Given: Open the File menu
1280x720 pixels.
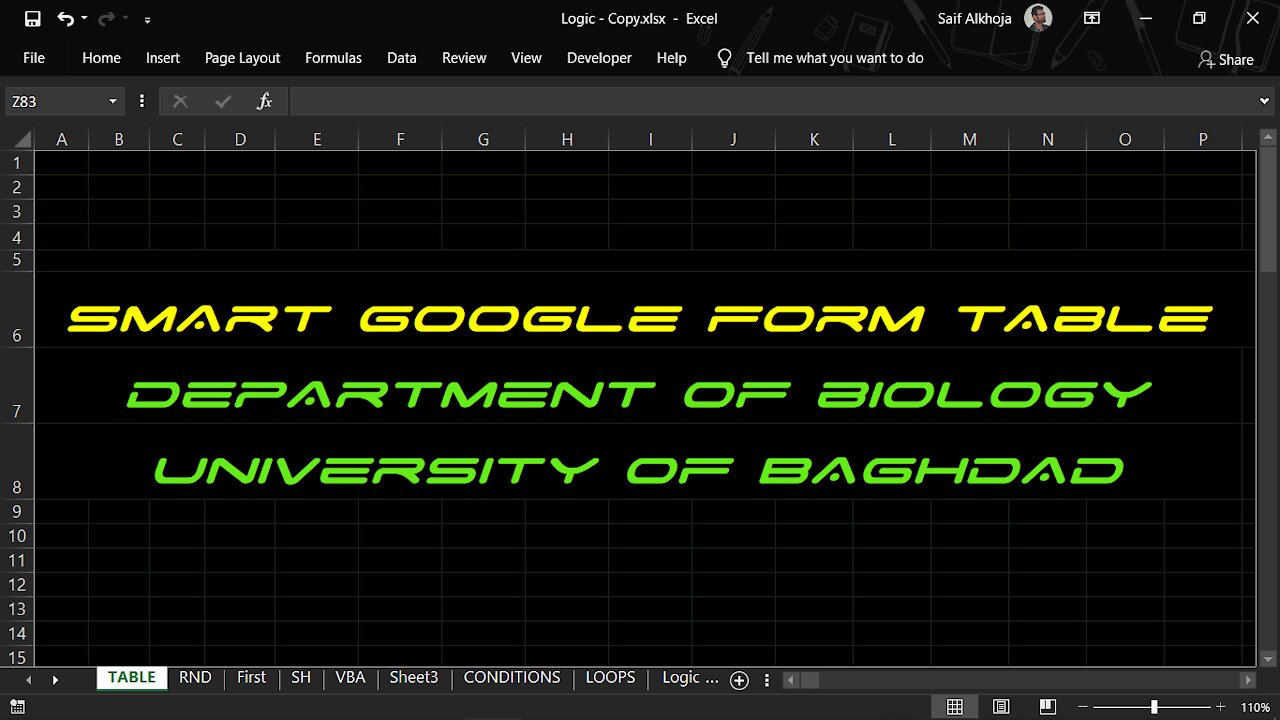Looking at the screenshot, I should (x=34, y=58).
